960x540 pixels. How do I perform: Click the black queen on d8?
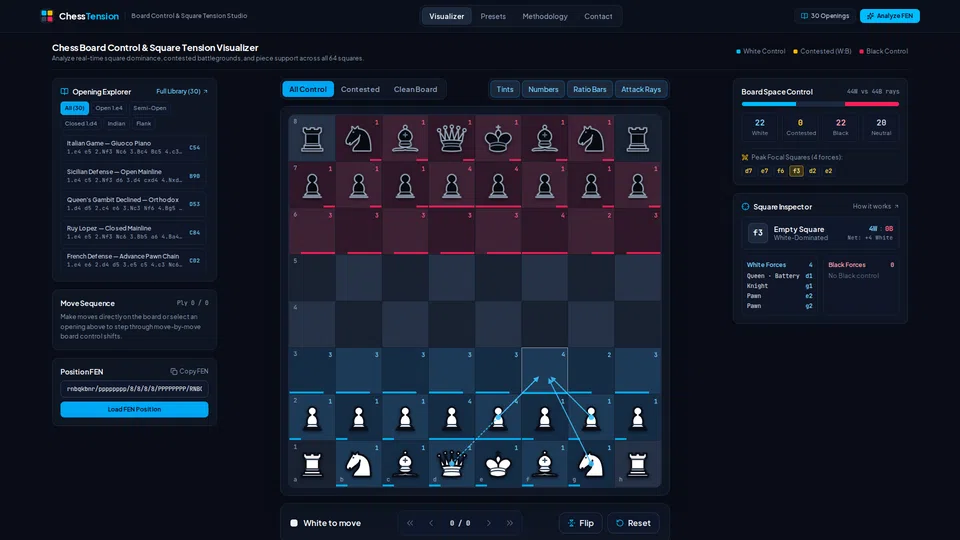point(451,139)
